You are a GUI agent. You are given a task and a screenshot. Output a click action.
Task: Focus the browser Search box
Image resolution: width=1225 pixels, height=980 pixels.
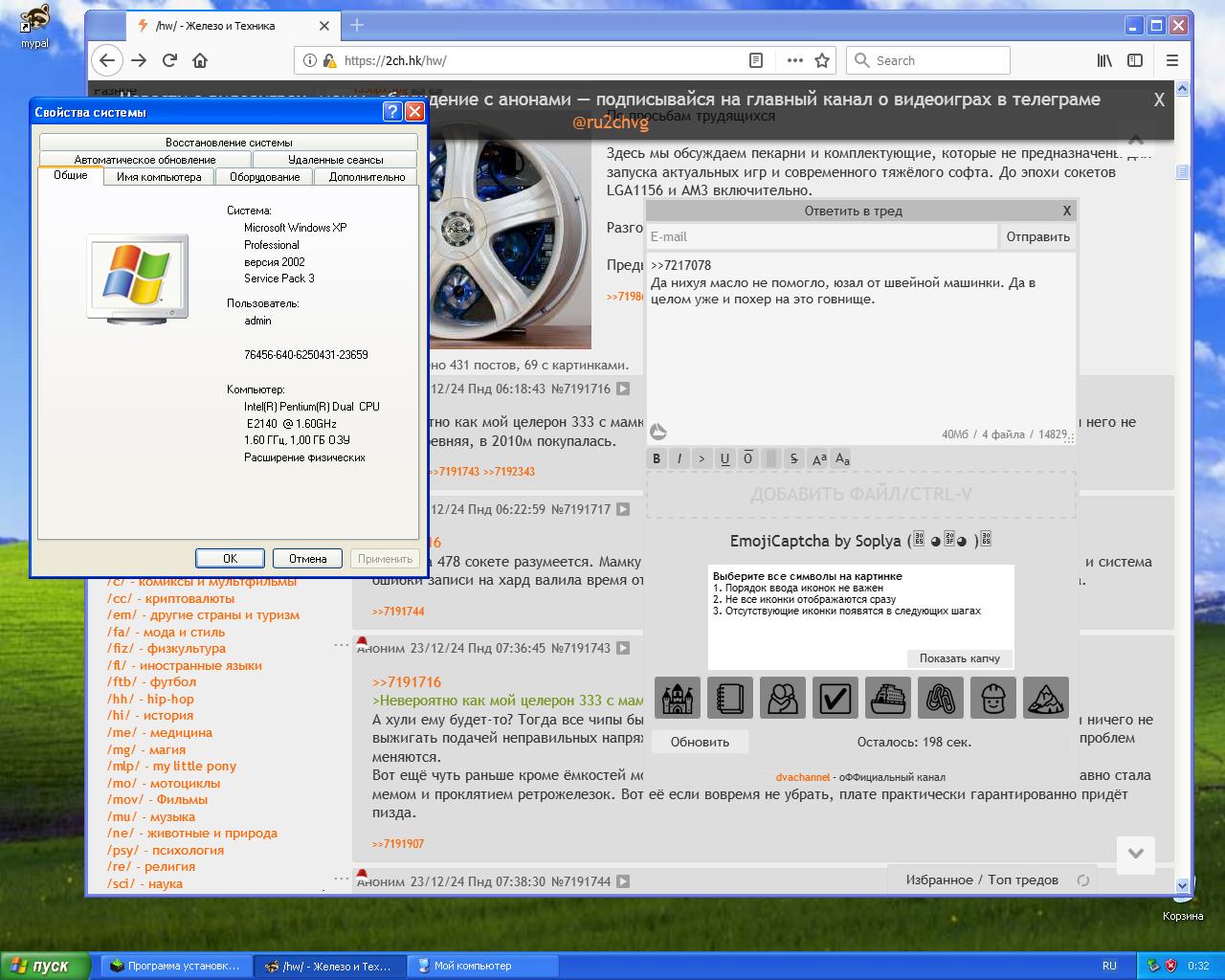pos(928,60)
